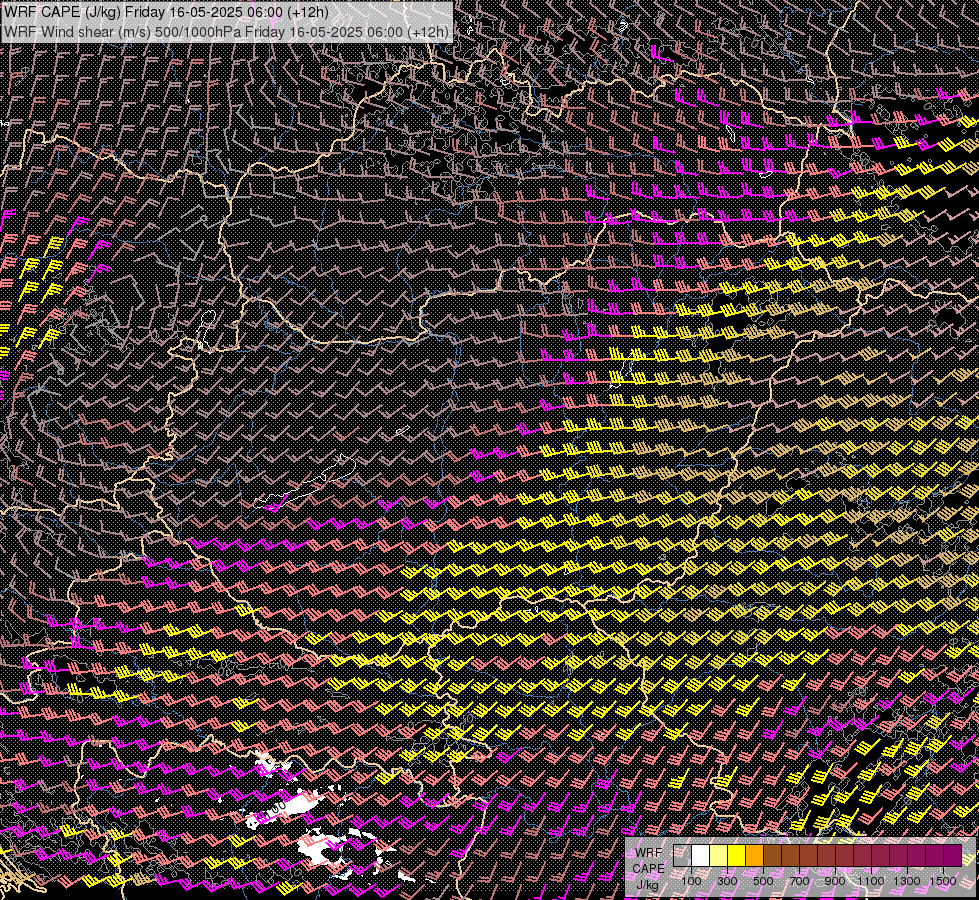Image resolution: width=979 pixels, height=900 pixels.
Task: Click the orange 400–500 legend swatch
Action: click(754, 856)
